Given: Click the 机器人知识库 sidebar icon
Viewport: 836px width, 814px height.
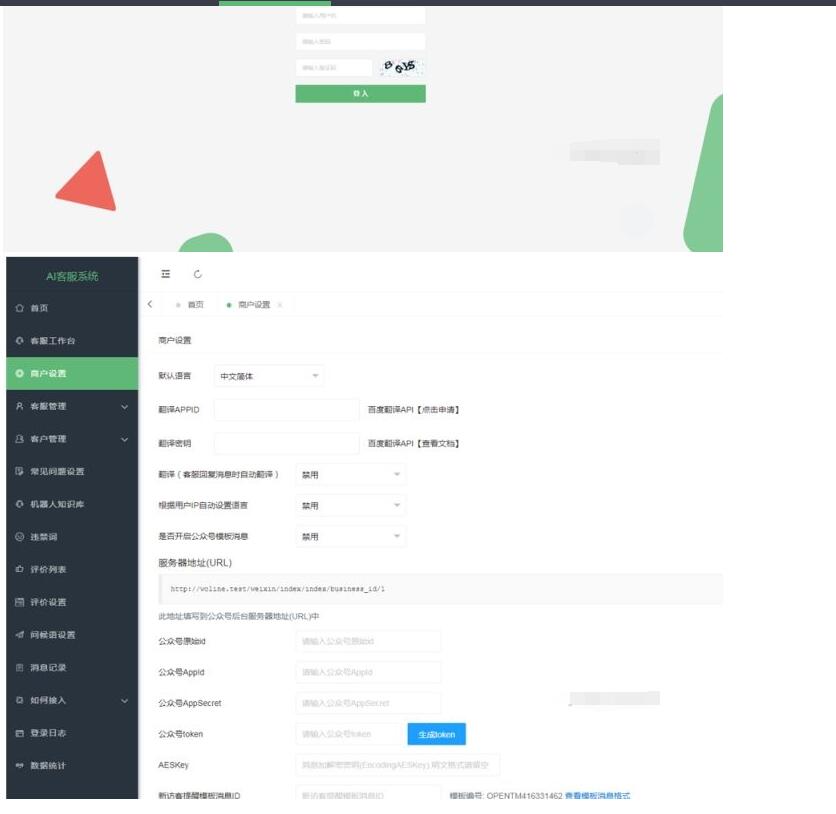Looking at the screenshot, I should click(19, 504).
